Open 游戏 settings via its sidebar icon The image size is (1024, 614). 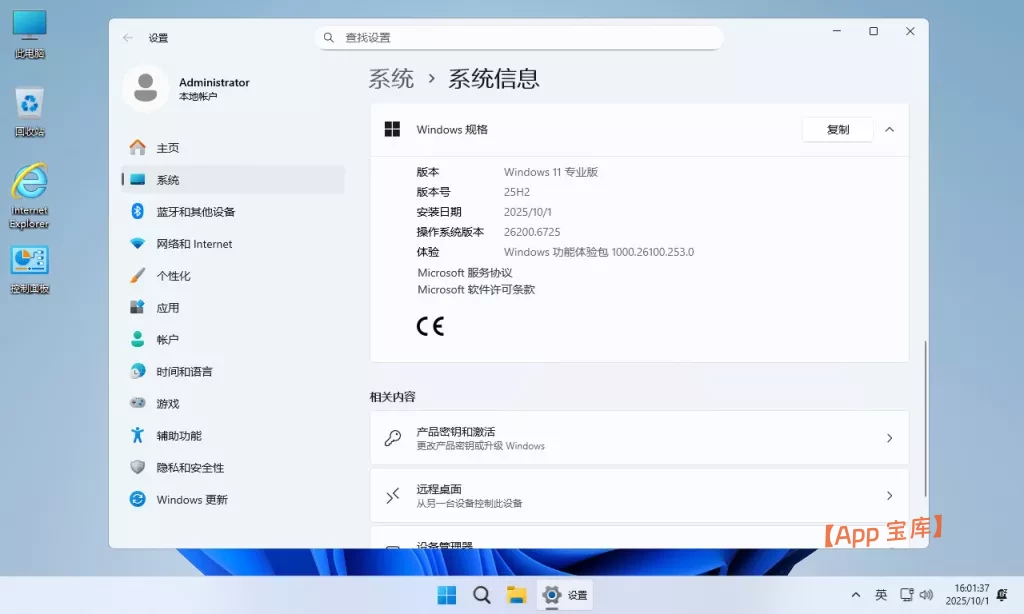(x=136, y=403)
